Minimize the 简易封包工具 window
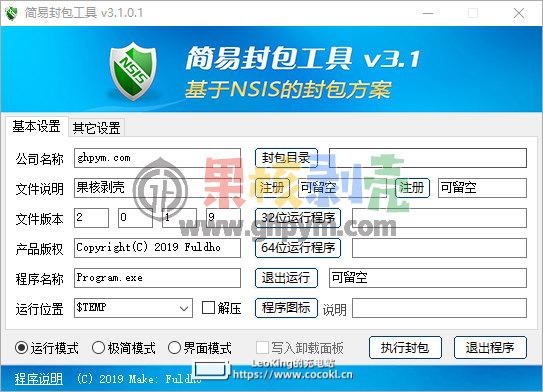The width and height of the screenshot is (543, 392). click(x=428, y=13)
